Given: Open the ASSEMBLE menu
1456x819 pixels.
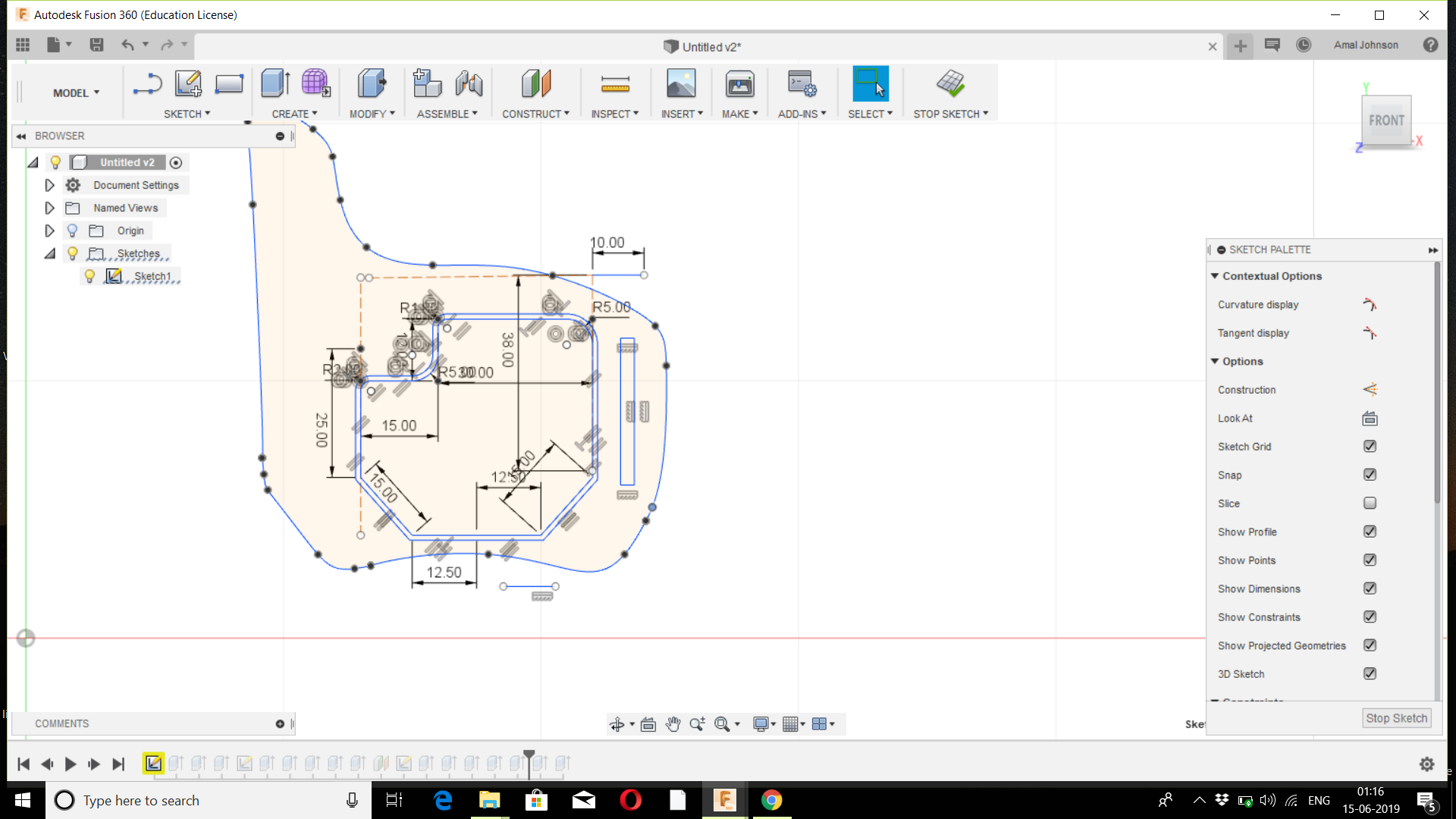Looking at the screenshot, I should (447, 114).
